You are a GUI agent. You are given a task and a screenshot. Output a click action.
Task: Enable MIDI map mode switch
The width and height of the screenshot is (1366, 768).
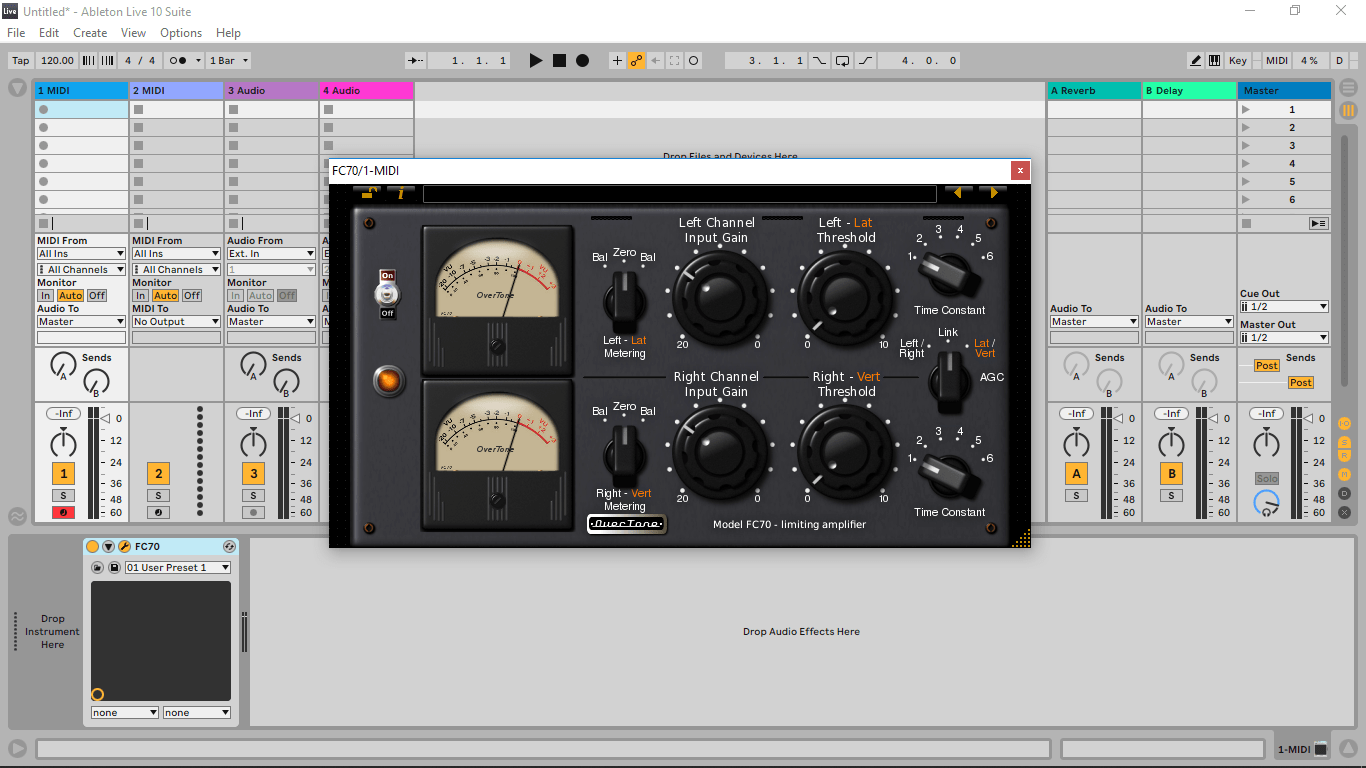pos(1277,61)
